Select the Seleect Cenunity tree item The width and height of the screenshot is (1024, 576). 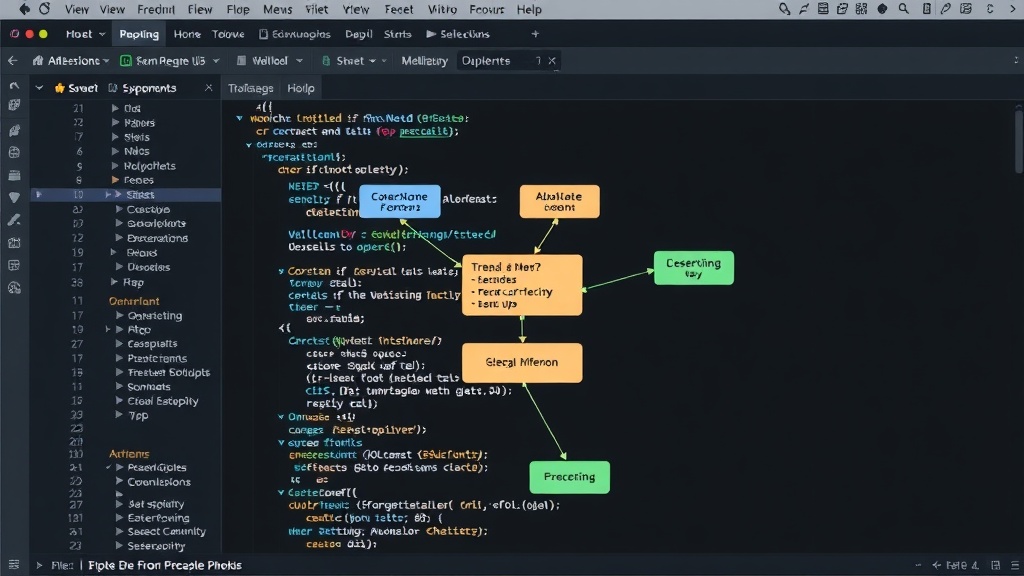[167, 531]
